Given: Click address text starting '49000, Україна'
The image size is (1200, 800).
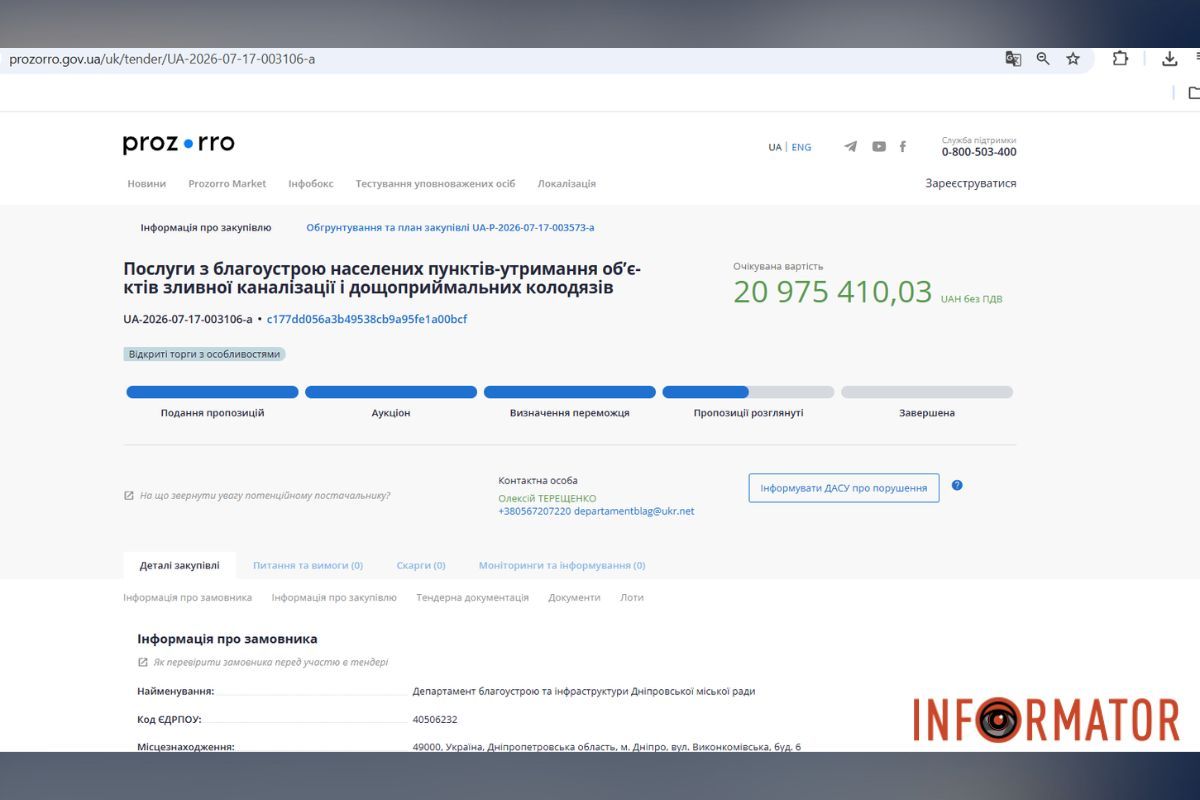Looking at the screenshot, I should click(607, 747).
